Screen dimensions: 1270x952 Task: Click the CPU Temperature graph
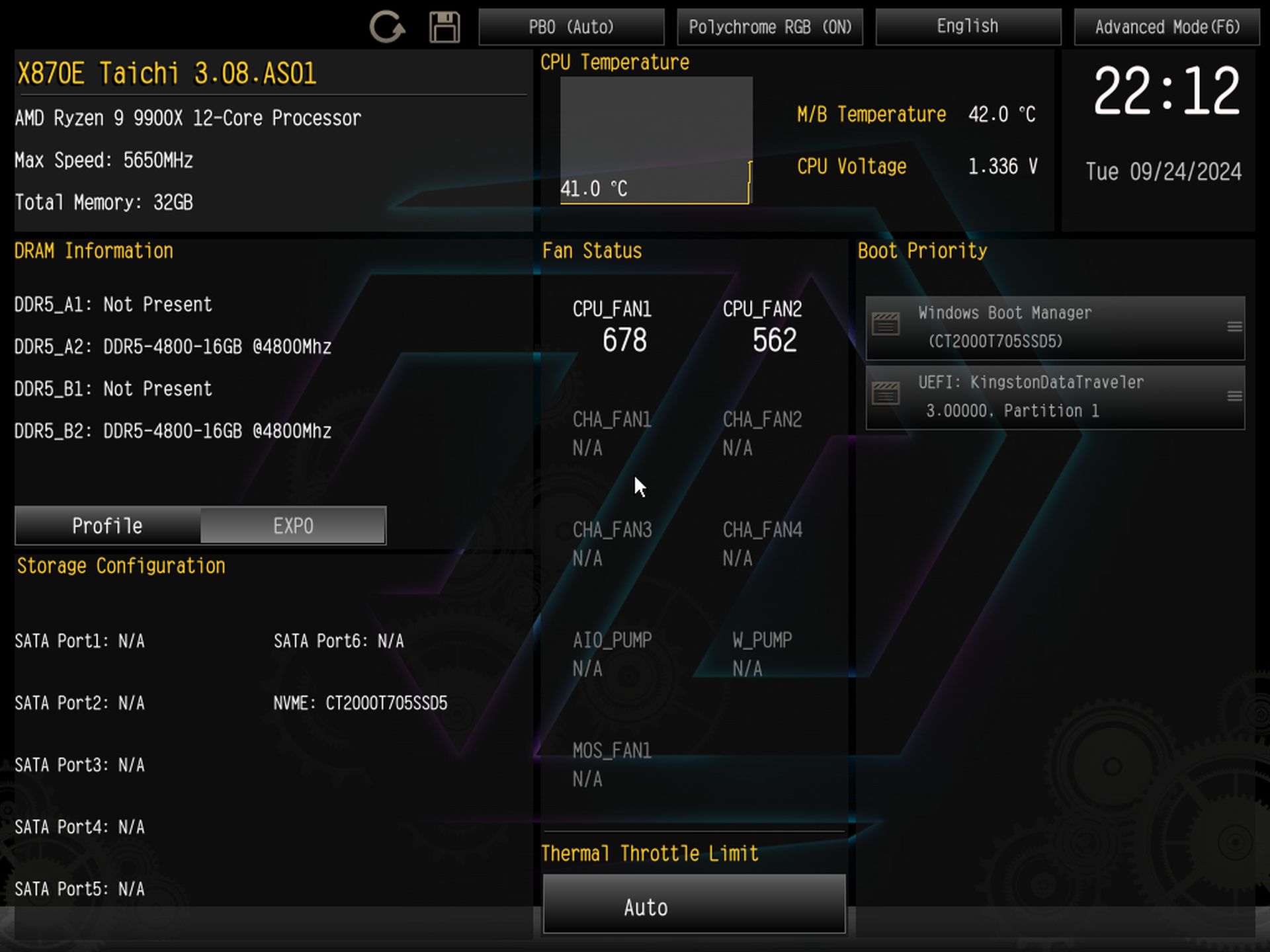656,140
